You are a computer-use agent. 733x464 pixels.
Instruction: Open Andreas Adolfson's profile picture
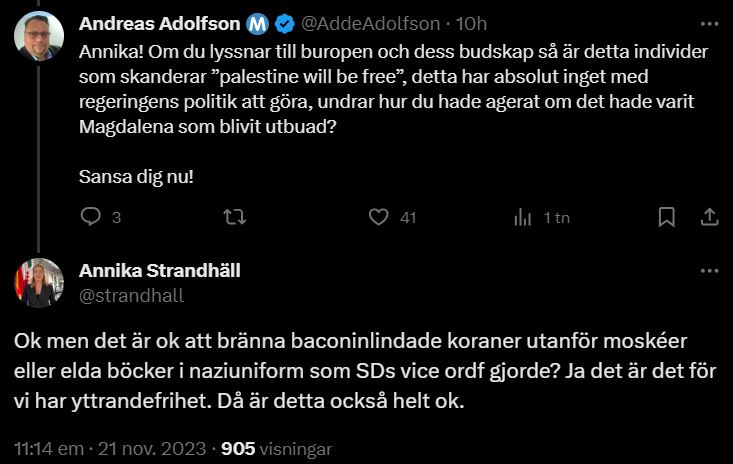coord(39,36)
